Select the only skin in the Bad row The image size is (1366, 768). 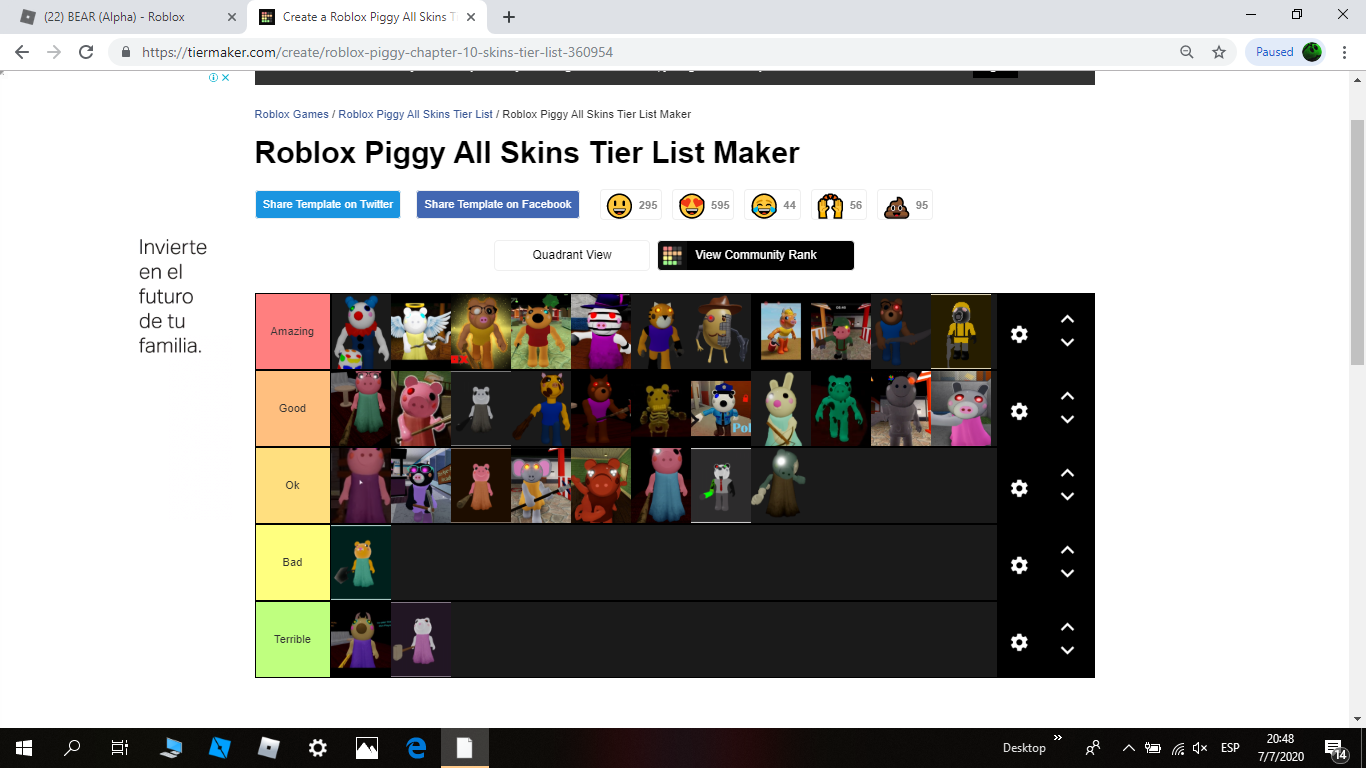tap(361, 563)
